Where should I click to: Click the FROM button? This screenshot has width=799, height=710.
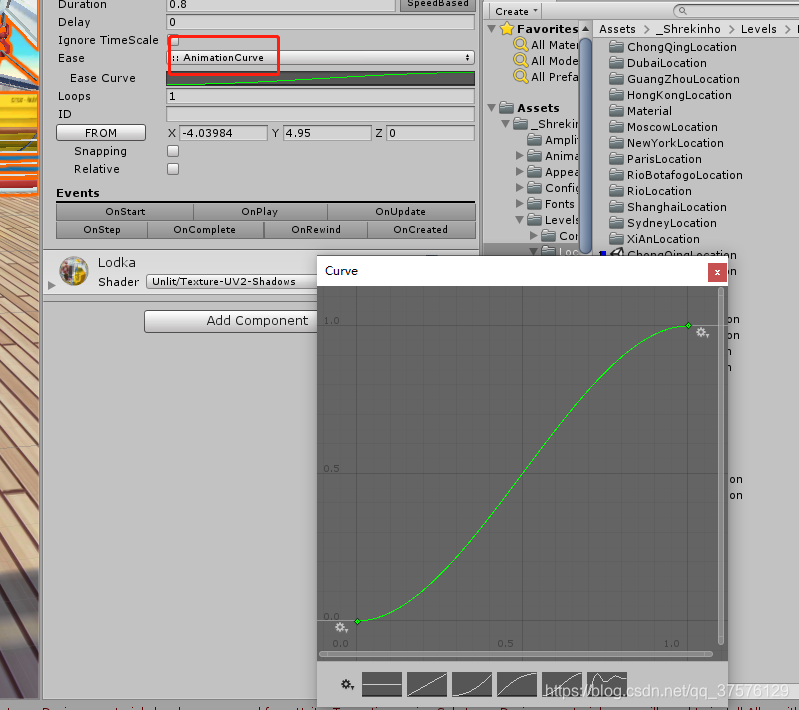point(101,133)
